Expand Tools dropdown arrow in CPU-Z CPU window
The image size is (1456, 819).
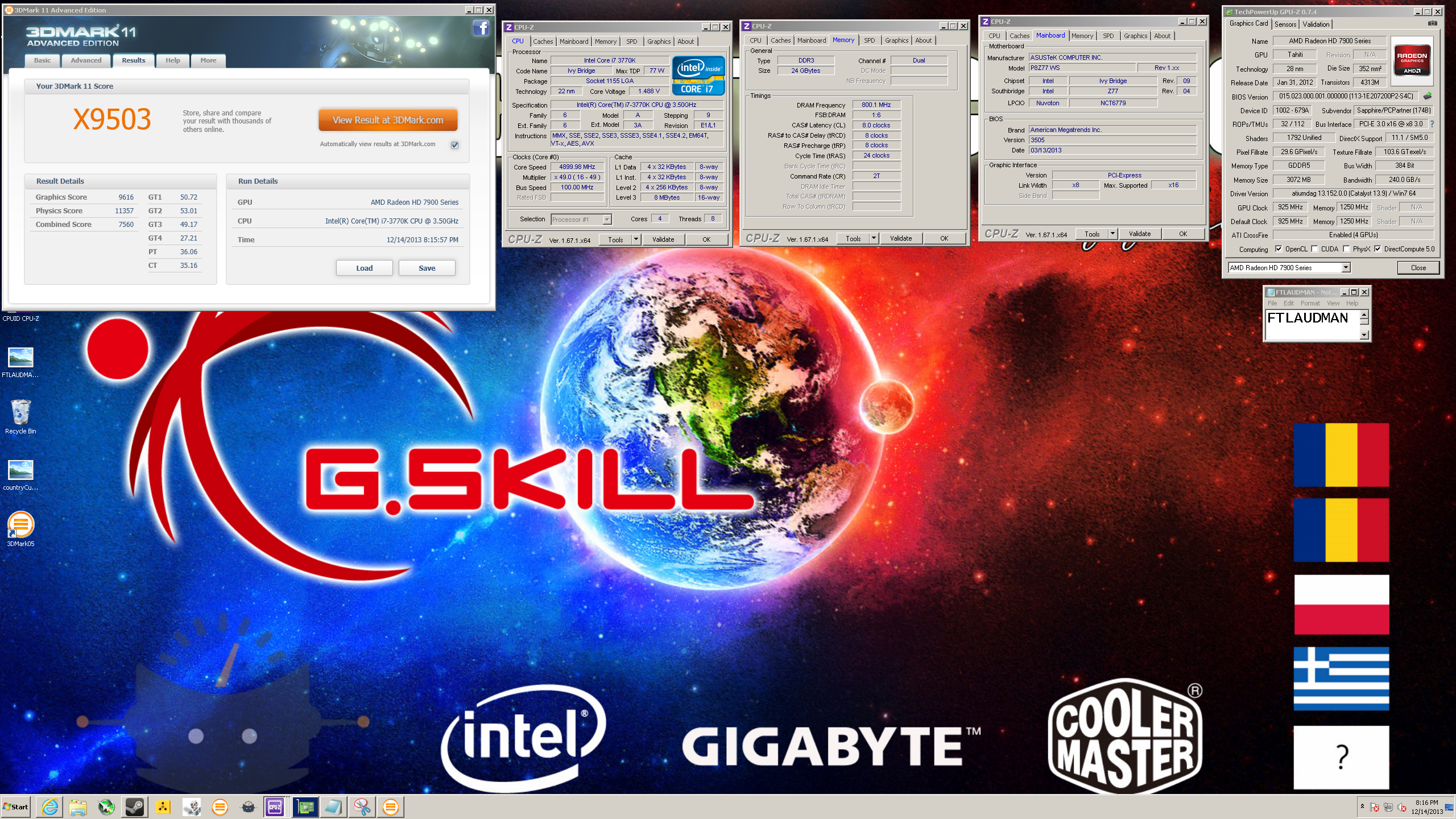click(x=636, y=239)
